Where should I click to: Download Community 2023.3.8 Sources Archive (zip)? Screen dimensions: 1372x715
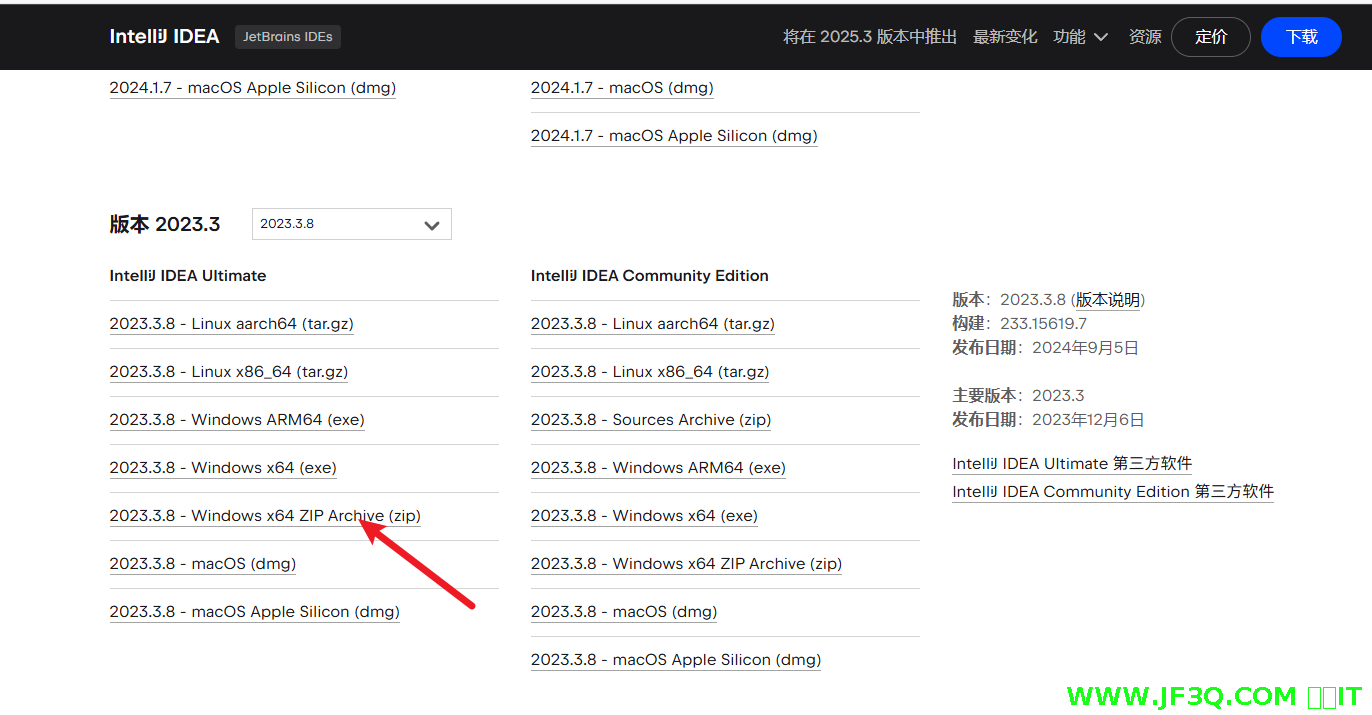[651, 420]
